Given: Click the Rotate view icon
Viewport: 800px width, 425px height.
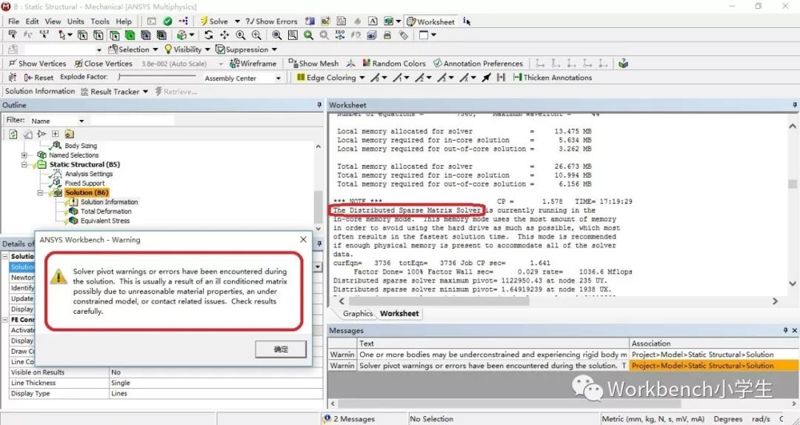Looking at the screenshot, I should click(208, 35).
